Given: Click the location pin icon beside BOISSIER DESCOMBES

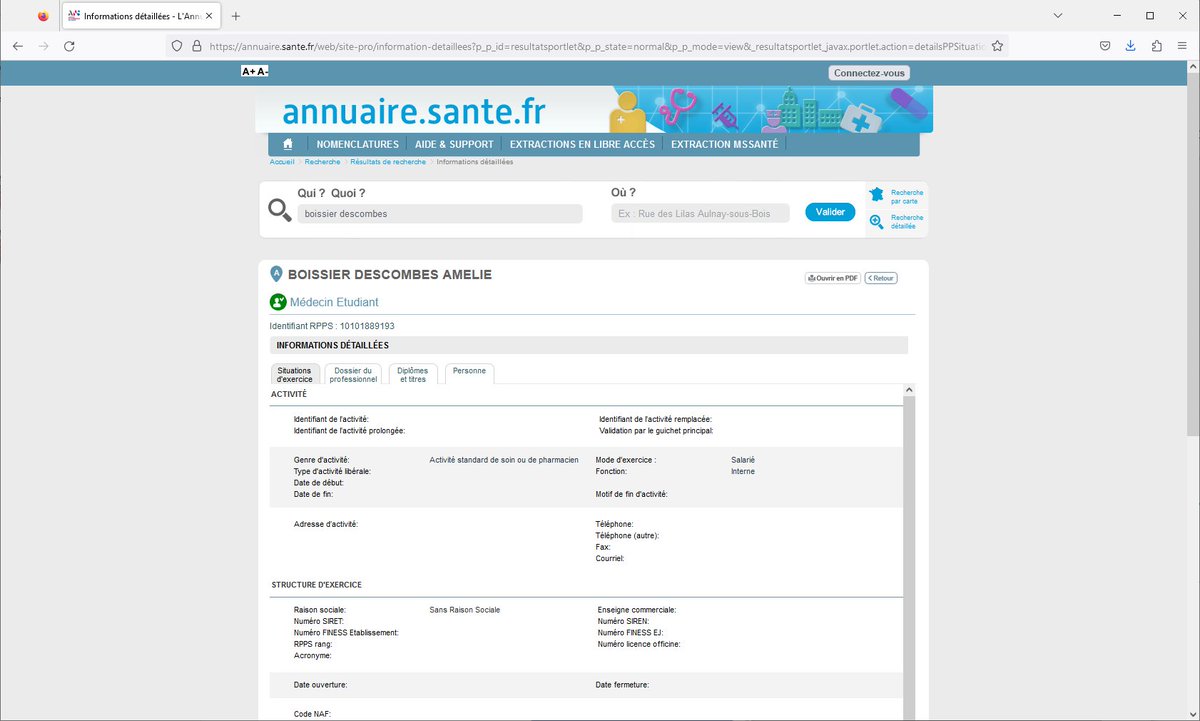Looking at the screenshot, I should [276, 274].
